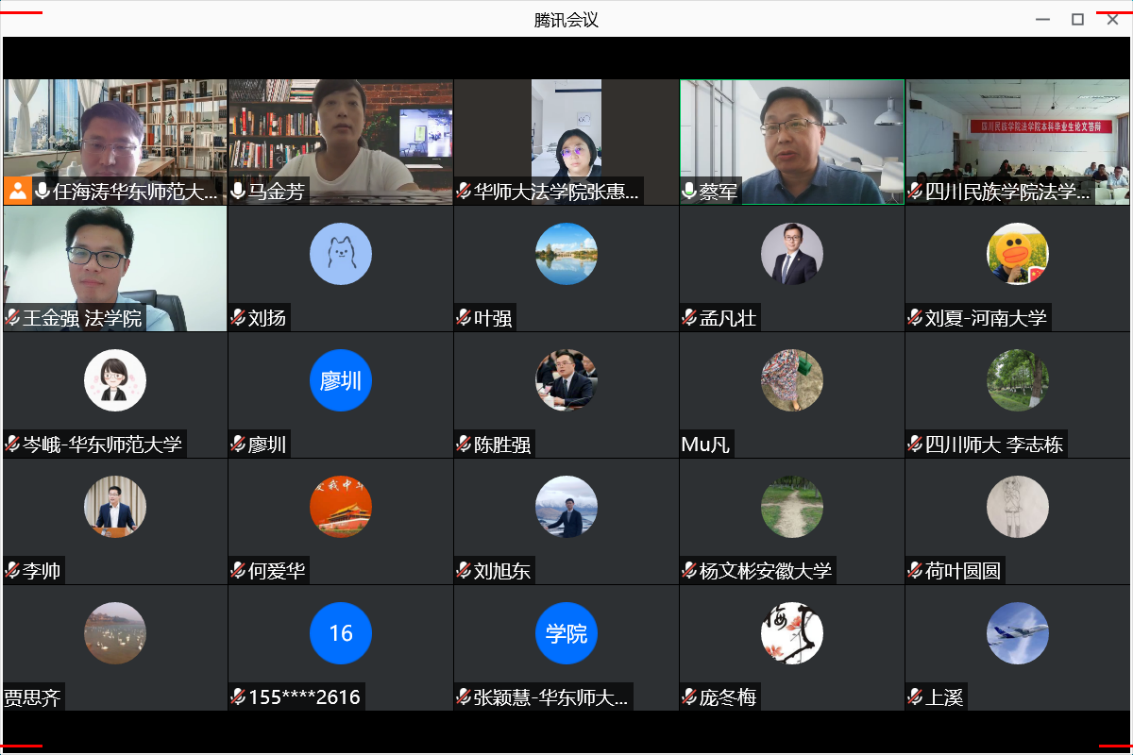This screenshot has height=755, width=1133.
Task: Maximize the 腾讯会议 window
Action: 1077,19
